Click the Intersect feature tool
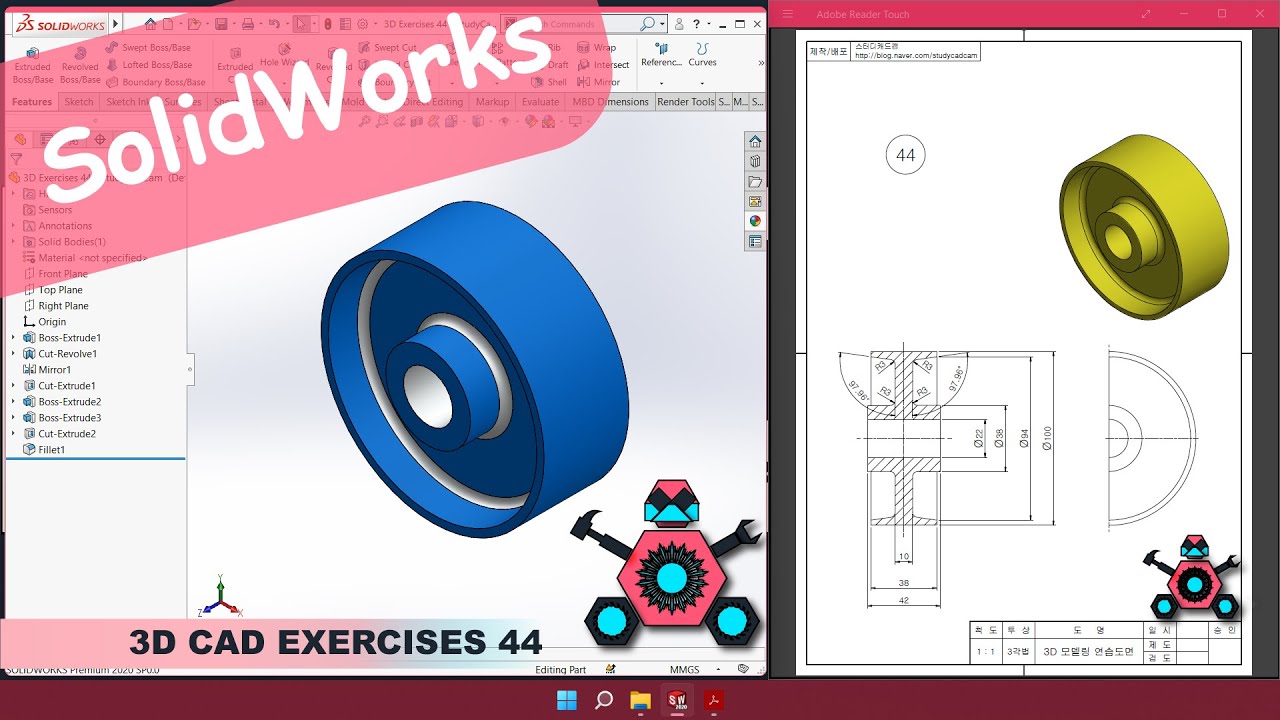 point(603,65)
